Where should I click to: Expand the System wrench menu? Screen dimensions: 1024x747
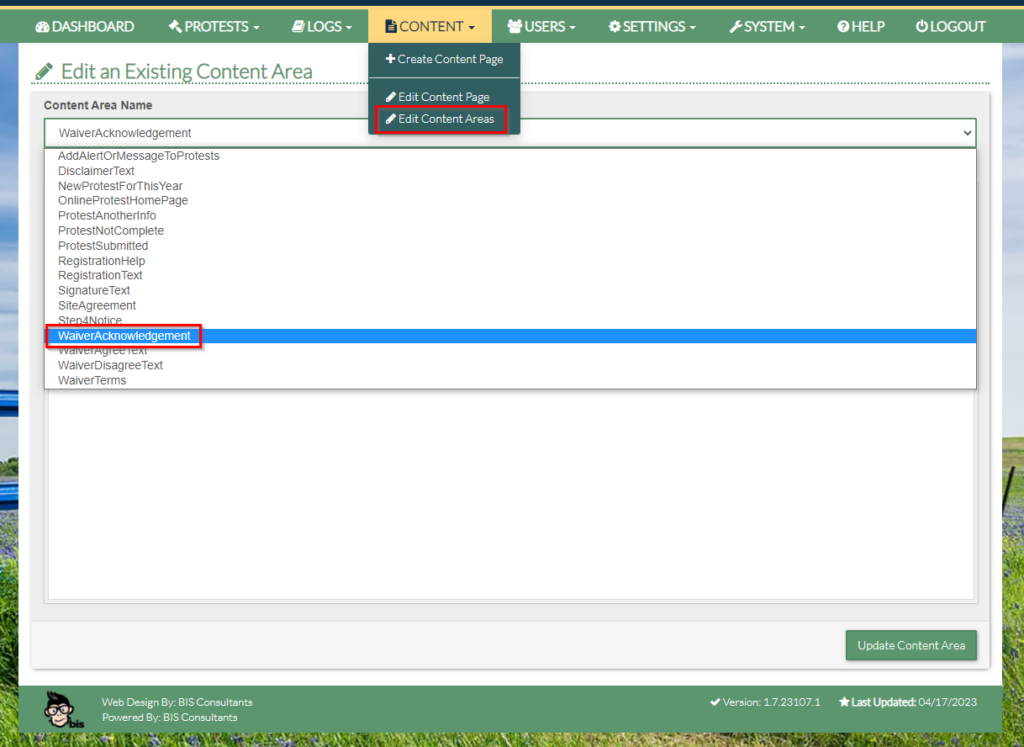coord(767,26)
